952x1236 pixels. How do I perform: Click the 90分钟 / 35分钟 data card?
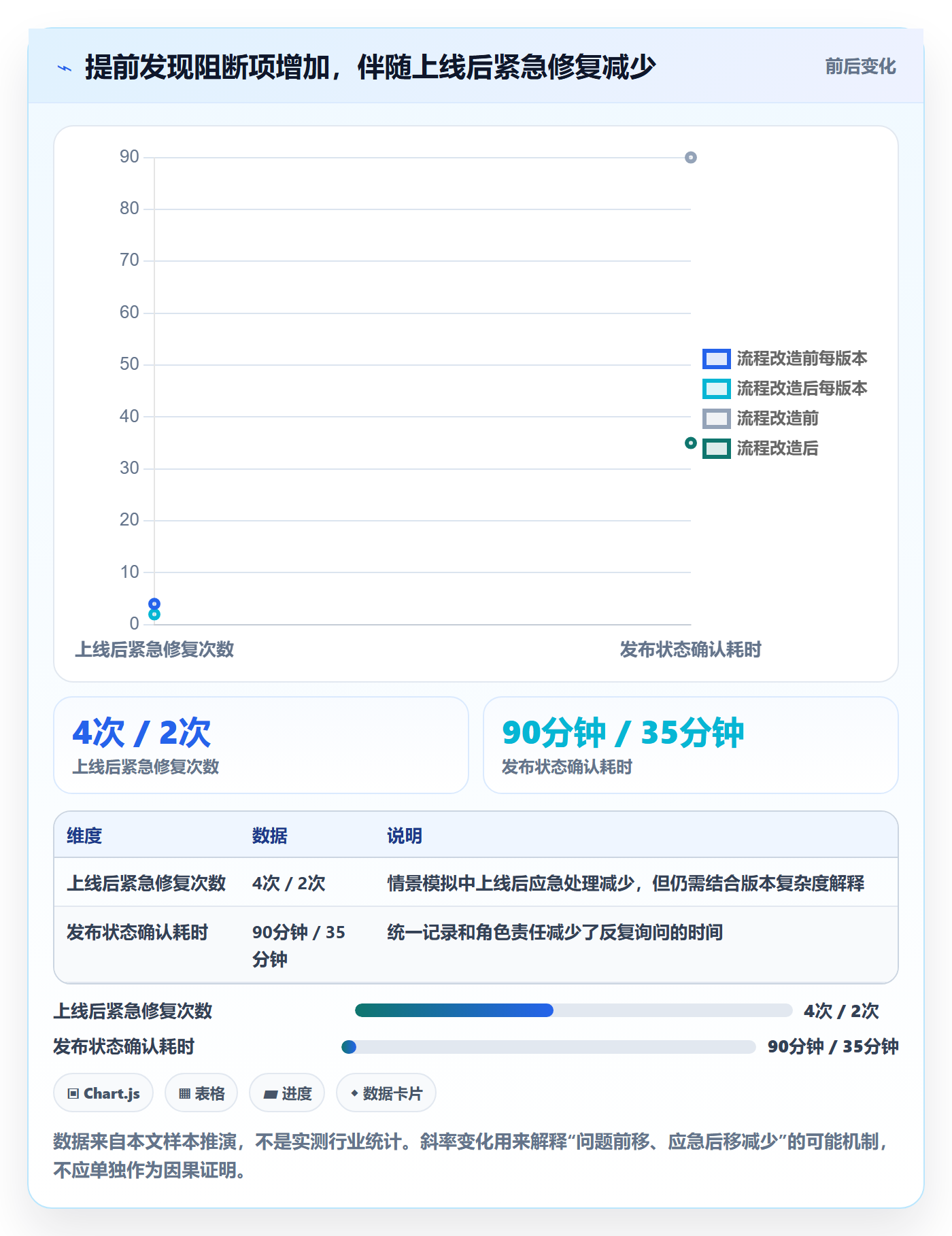[x=691, y=745]
